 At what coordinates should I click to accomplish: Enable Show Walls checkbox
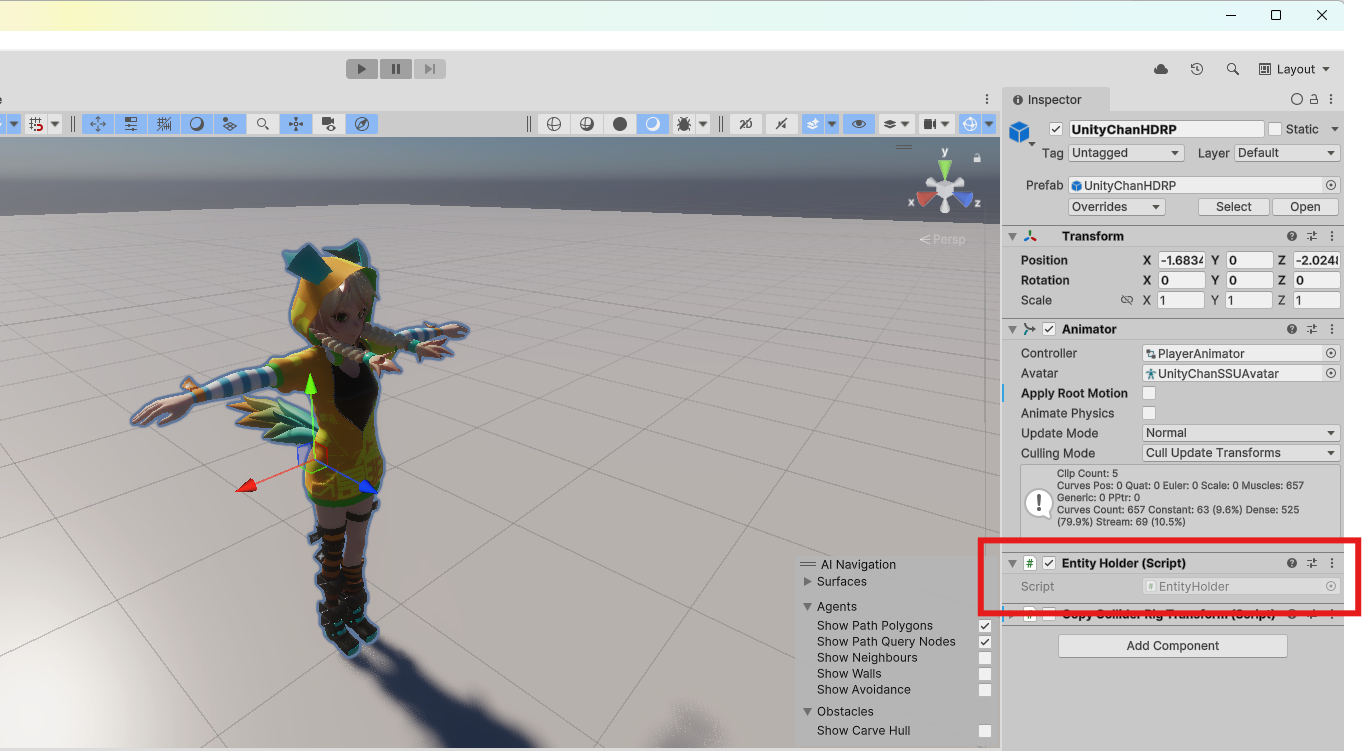tap(985, 674)
